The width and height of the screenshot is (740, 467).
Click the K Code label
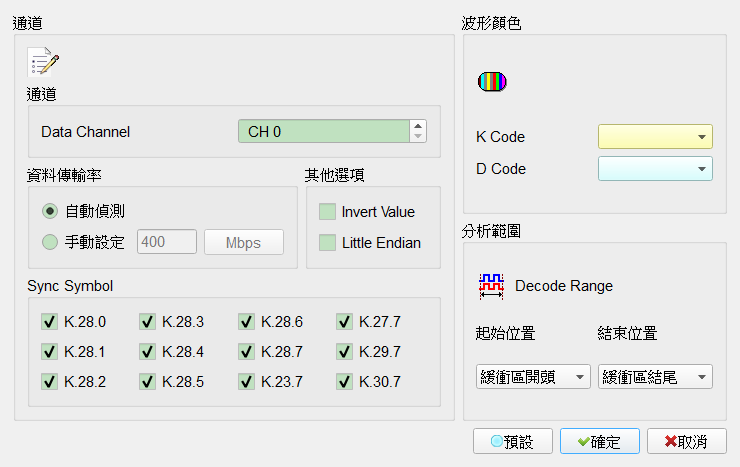(500, 137)
